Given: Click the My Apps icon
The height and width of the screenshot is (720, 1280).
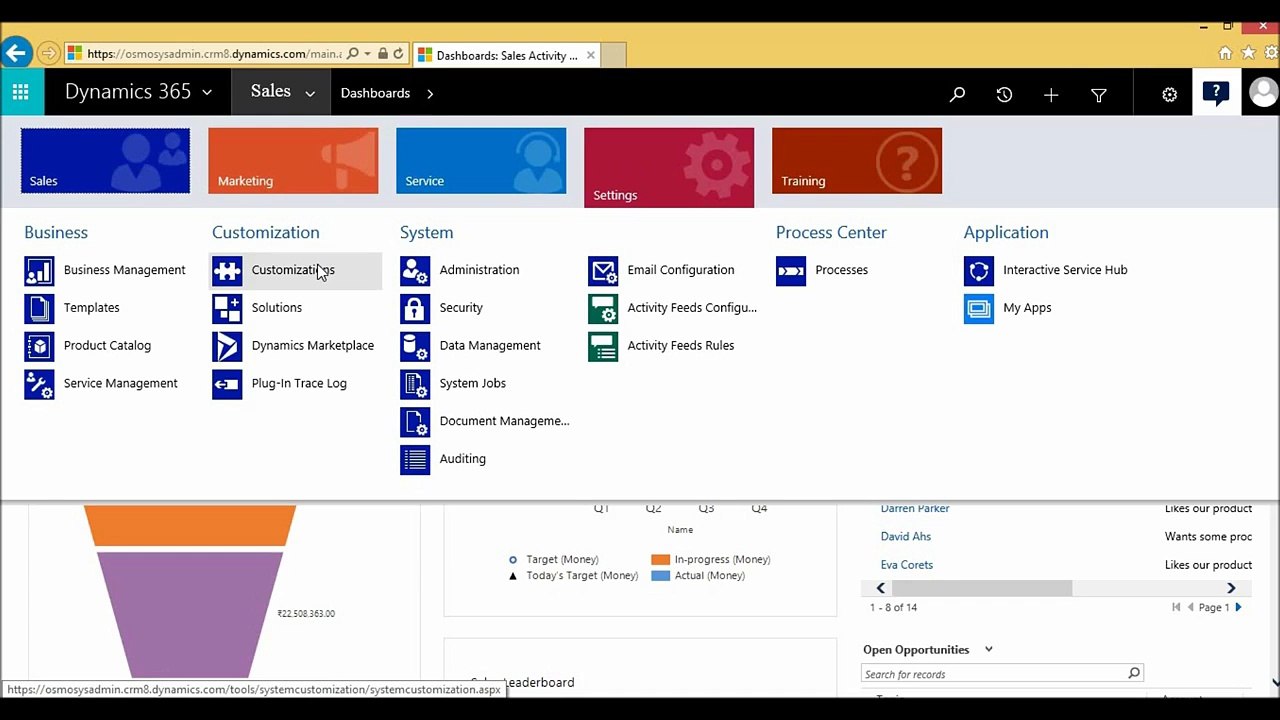Looking at the screenshot, I should coord(979,308).
